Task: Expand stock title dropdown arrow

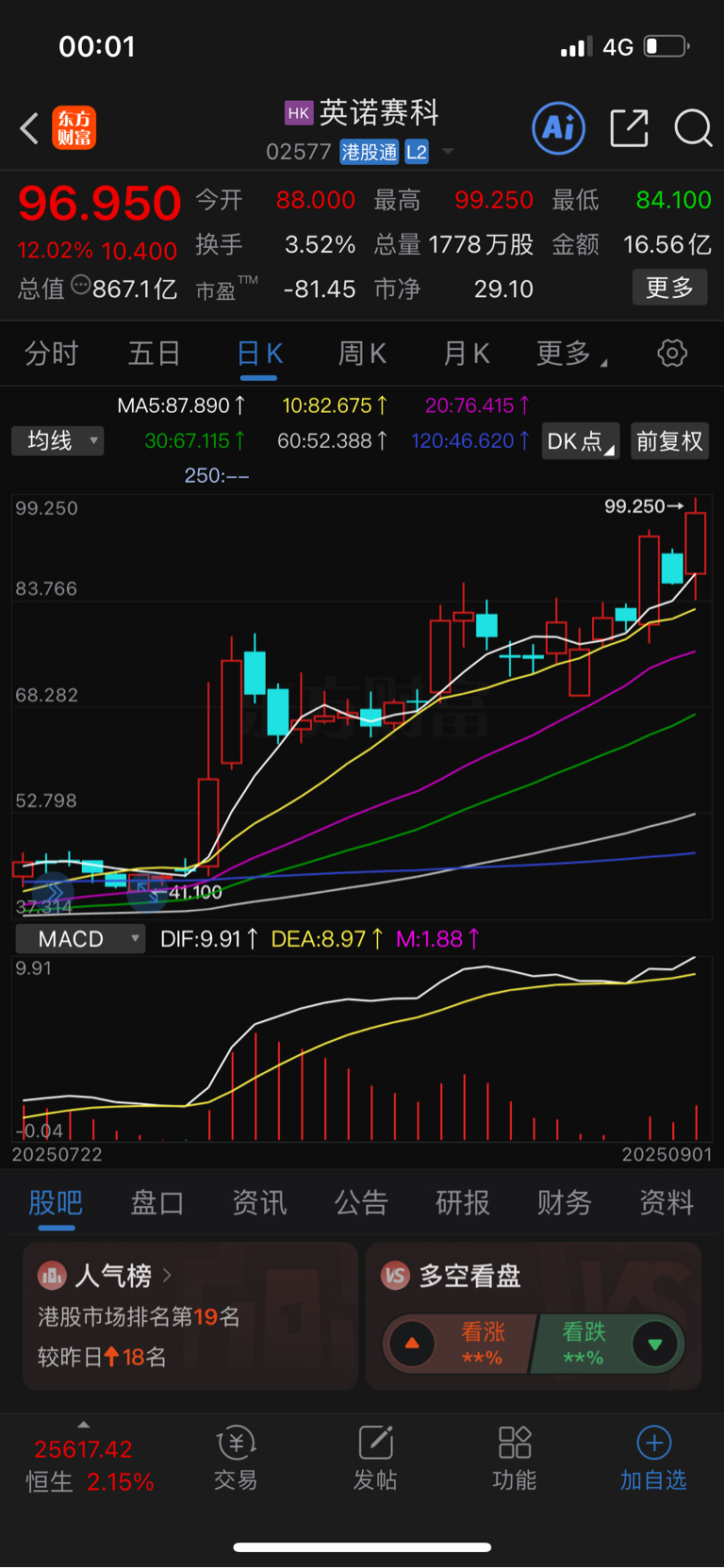Action: pos(448,152)
